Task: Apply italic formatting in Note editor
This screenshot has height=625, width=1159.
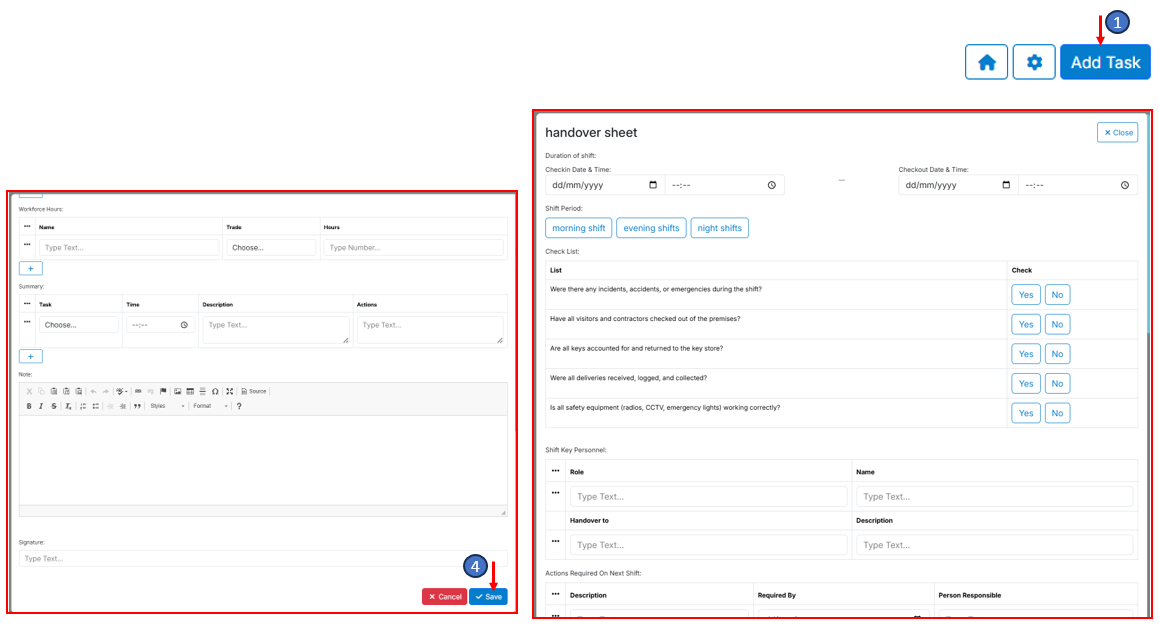Action: click(x=41, y=406)
